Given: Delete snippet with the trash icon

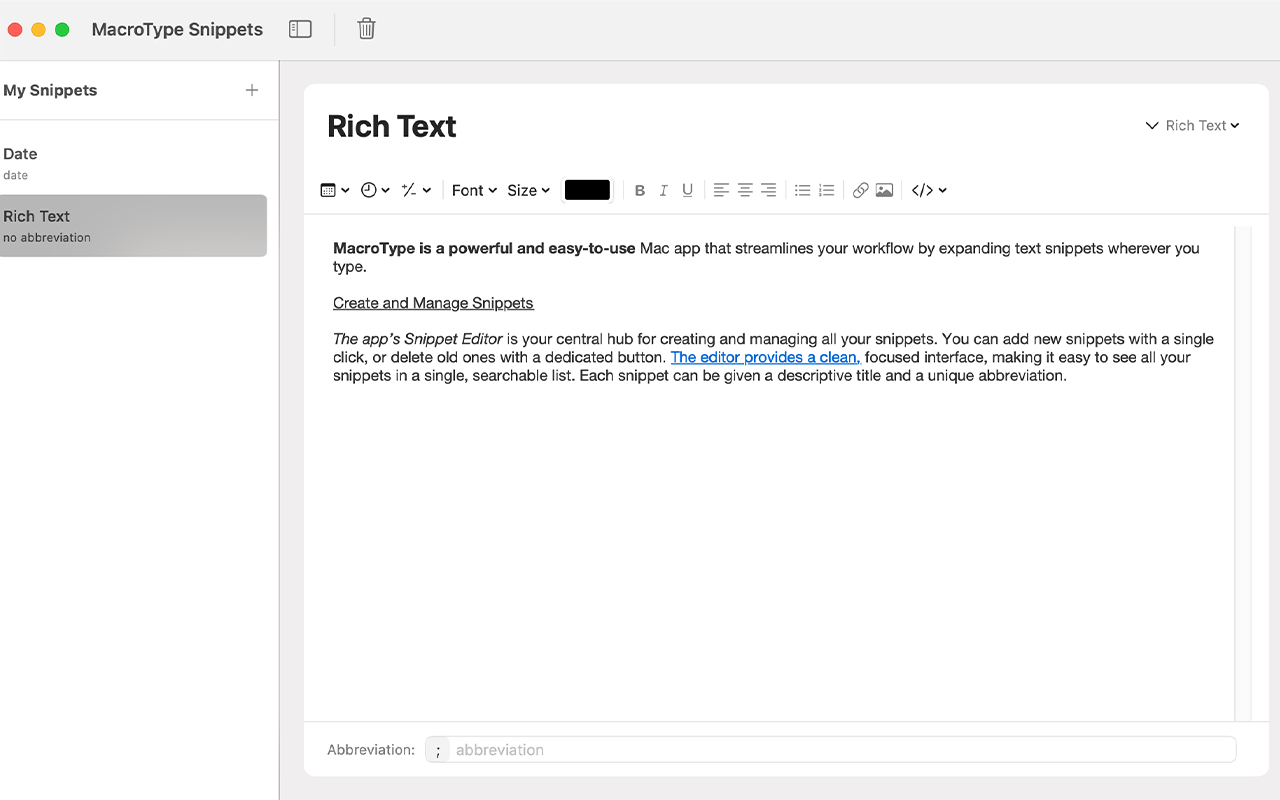Looking at the screenshot, I should coord(366,29).
